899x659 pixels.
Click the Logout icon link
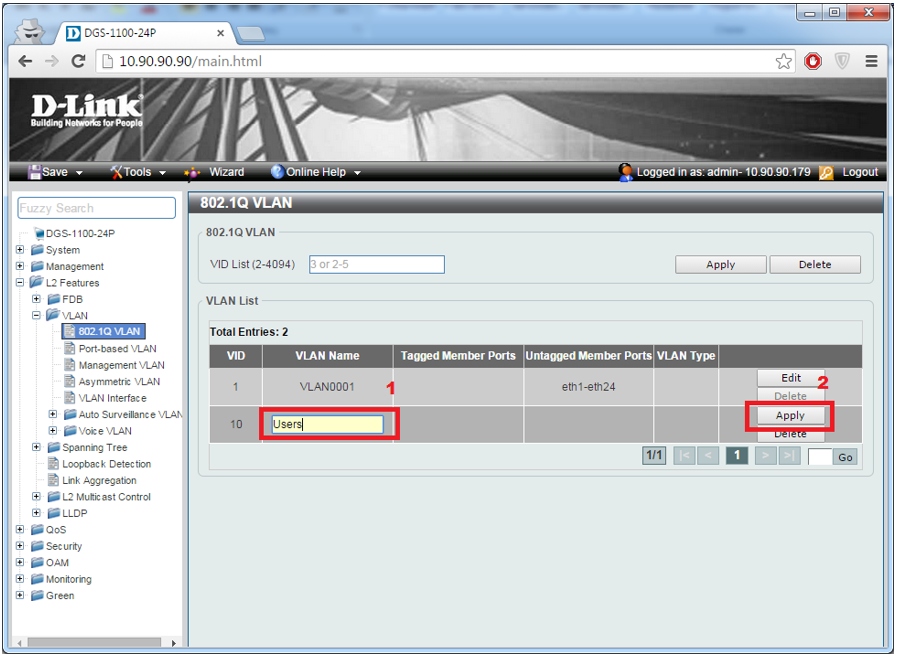pyautogui.click(x=826, y=172)
